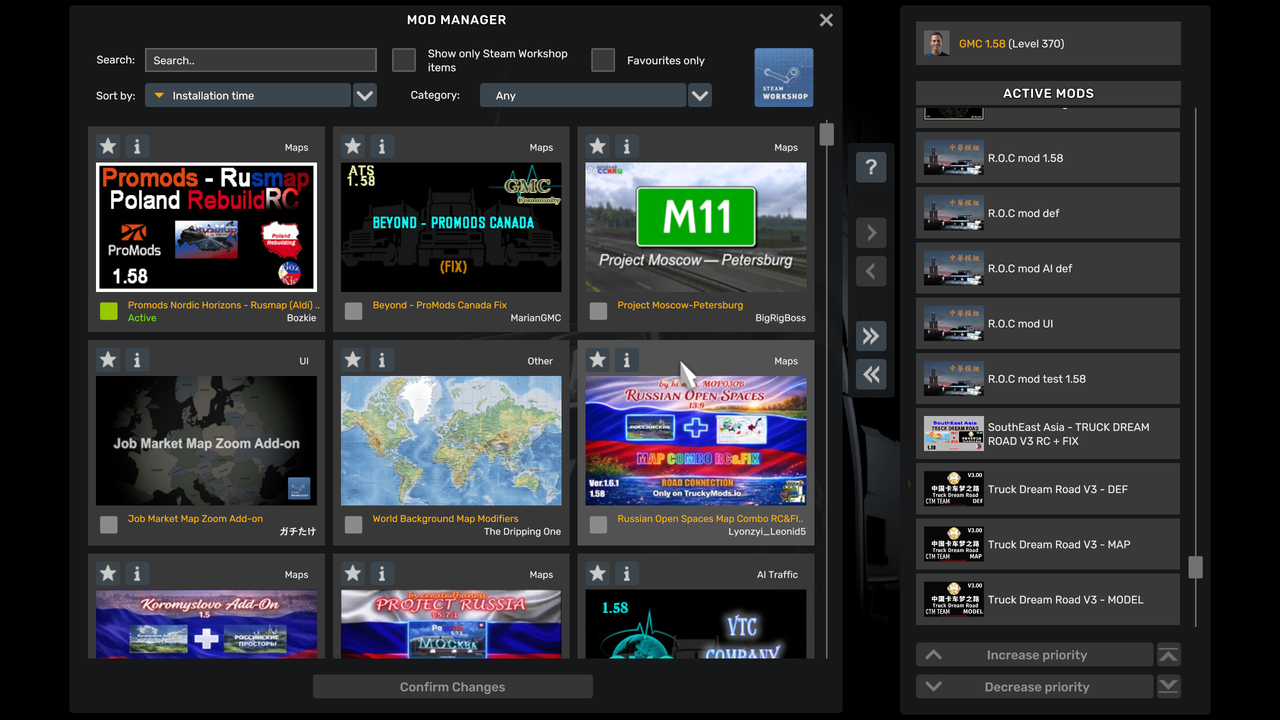Activate selected mod with single right arrow

pyautogui.click(x=871, y=233)
